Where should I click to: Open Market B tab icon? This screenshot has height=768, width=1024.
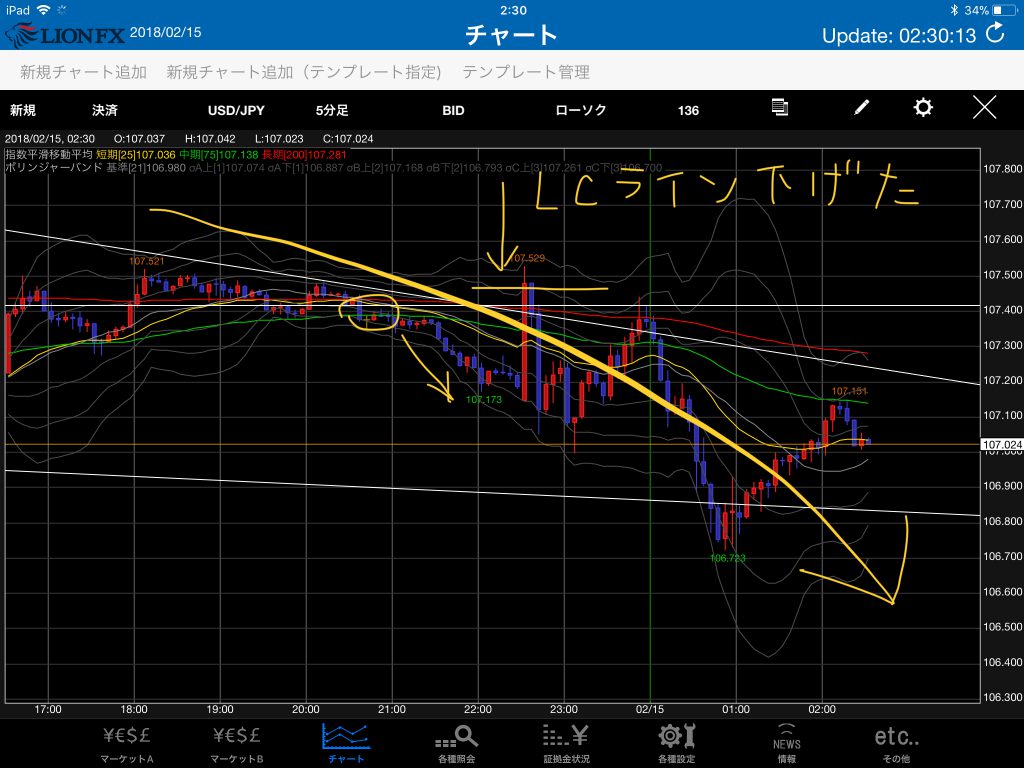240,742
